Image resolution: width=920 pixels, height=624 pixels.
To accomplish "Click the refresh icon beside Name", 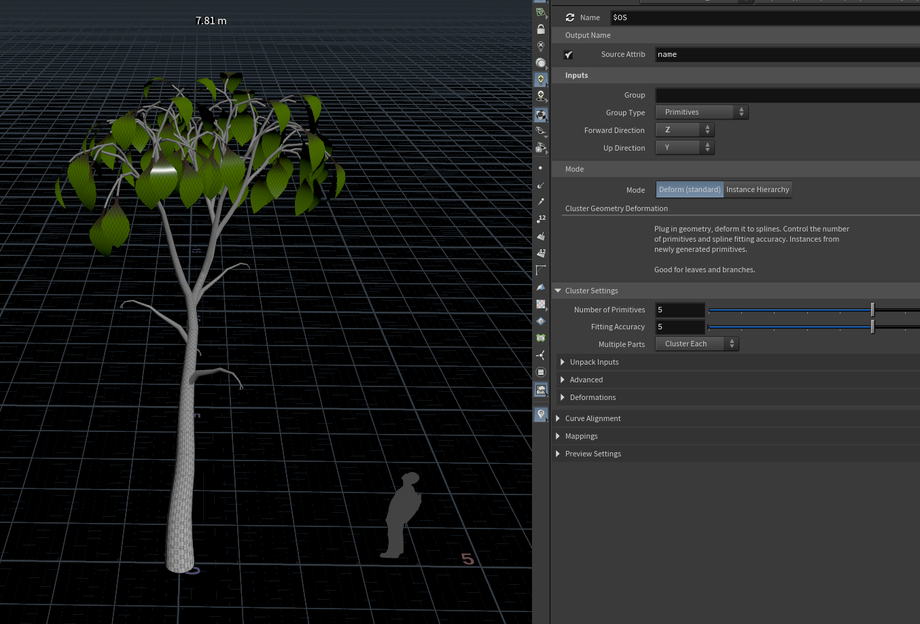I will click(x=570, y=17).
